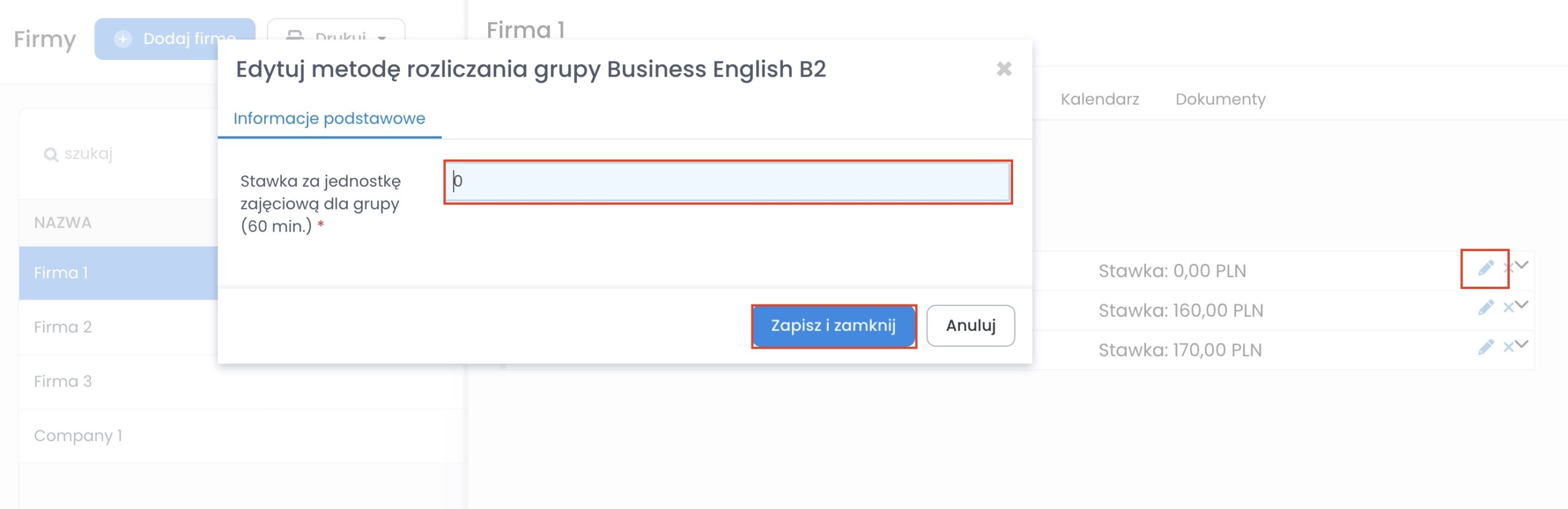The height and width of the screenshot is (509, 1568).
Task: Focus the group rate input field
Action: coord(728,181)
